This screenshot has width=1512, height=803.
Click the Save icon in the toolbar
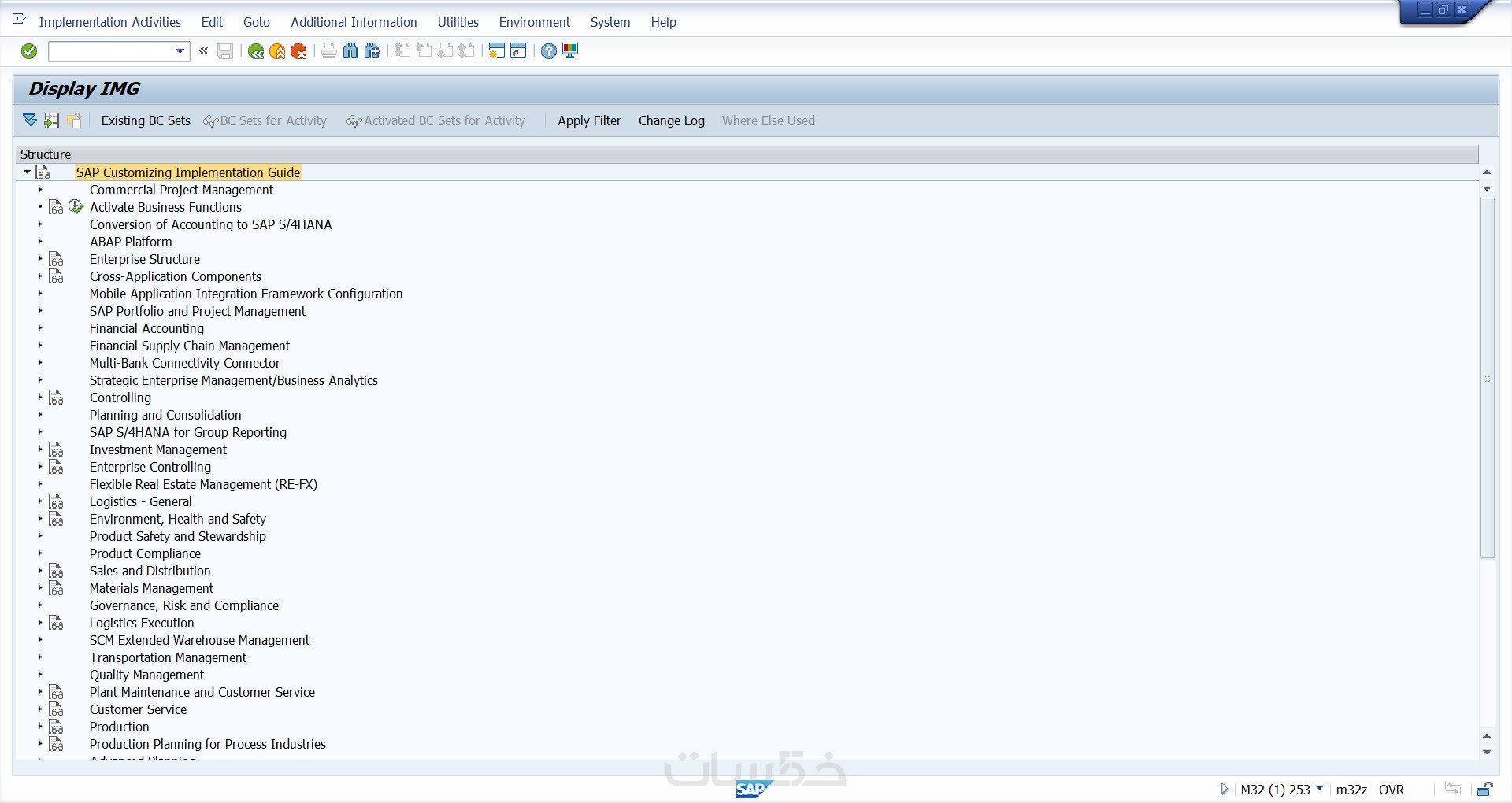(225, 51)
